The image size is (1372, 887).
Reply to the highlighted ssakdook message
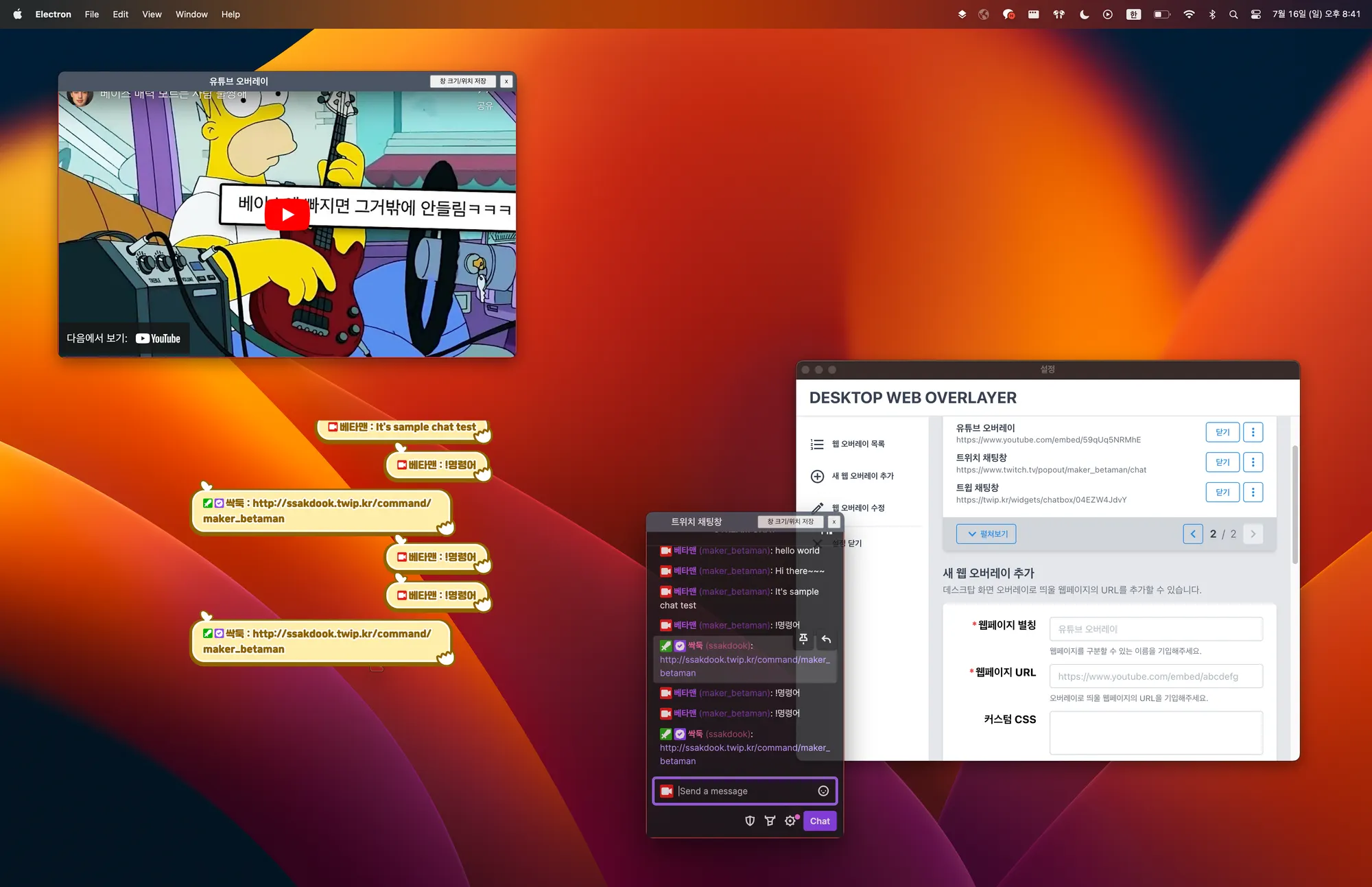click(826, 639)
